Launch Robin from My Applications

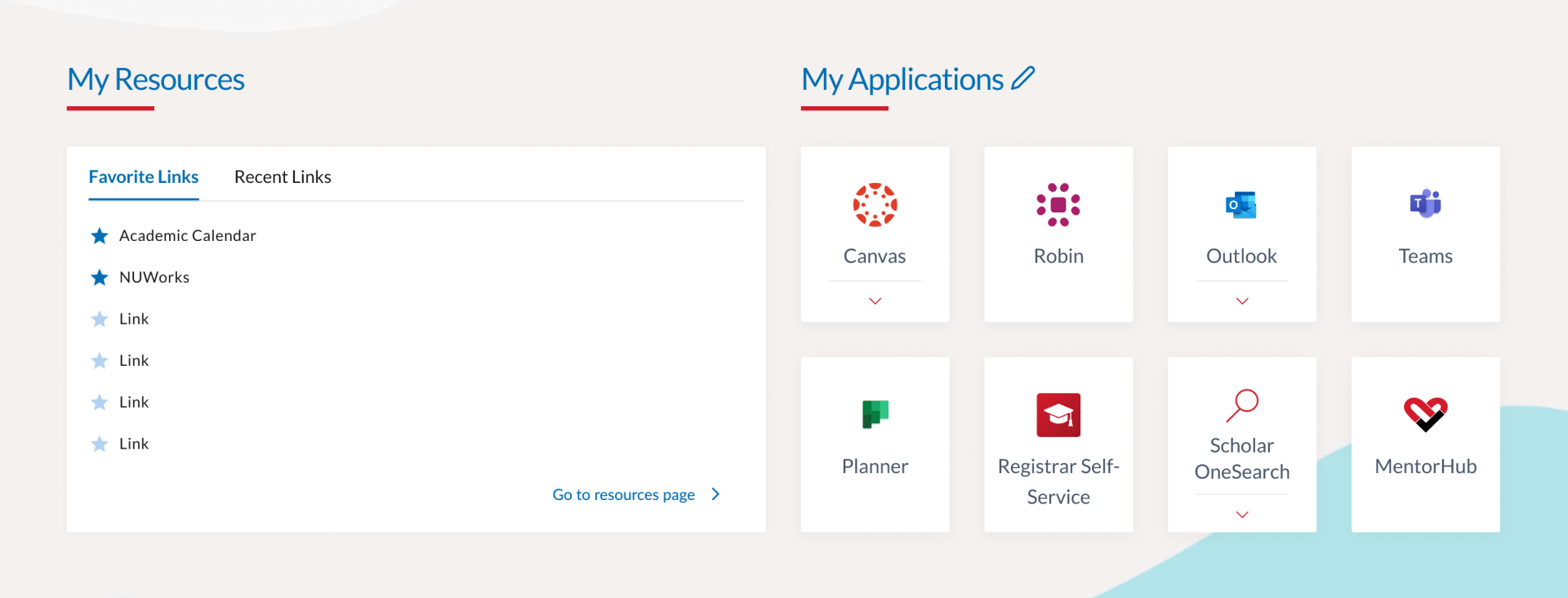click(1058, 204)
